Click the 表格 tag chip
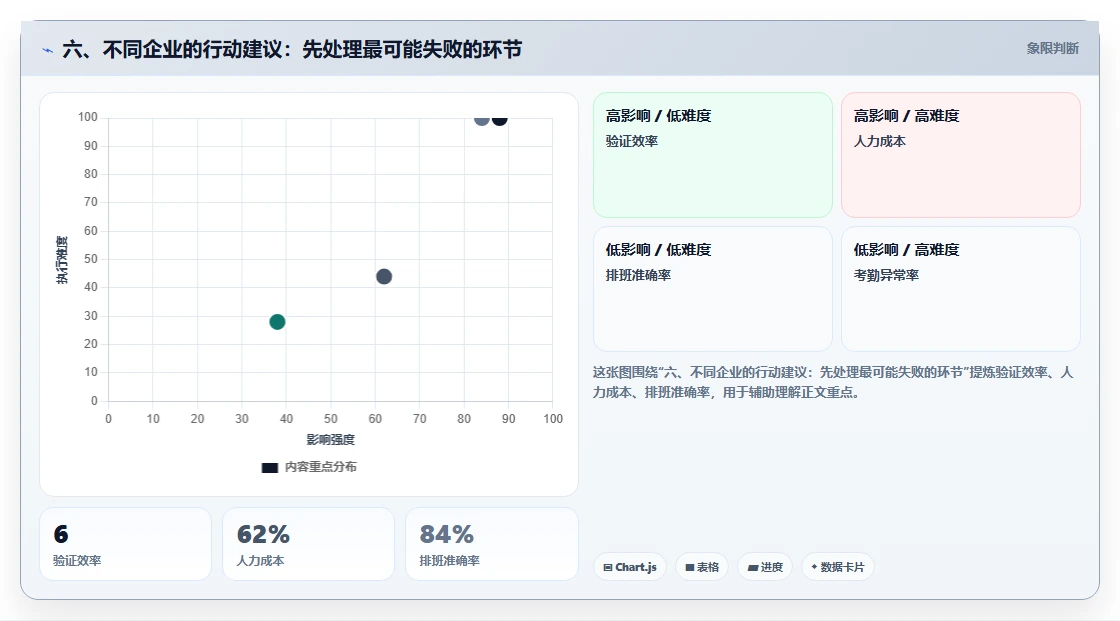 pyautogui.click(x=701, y=567)
